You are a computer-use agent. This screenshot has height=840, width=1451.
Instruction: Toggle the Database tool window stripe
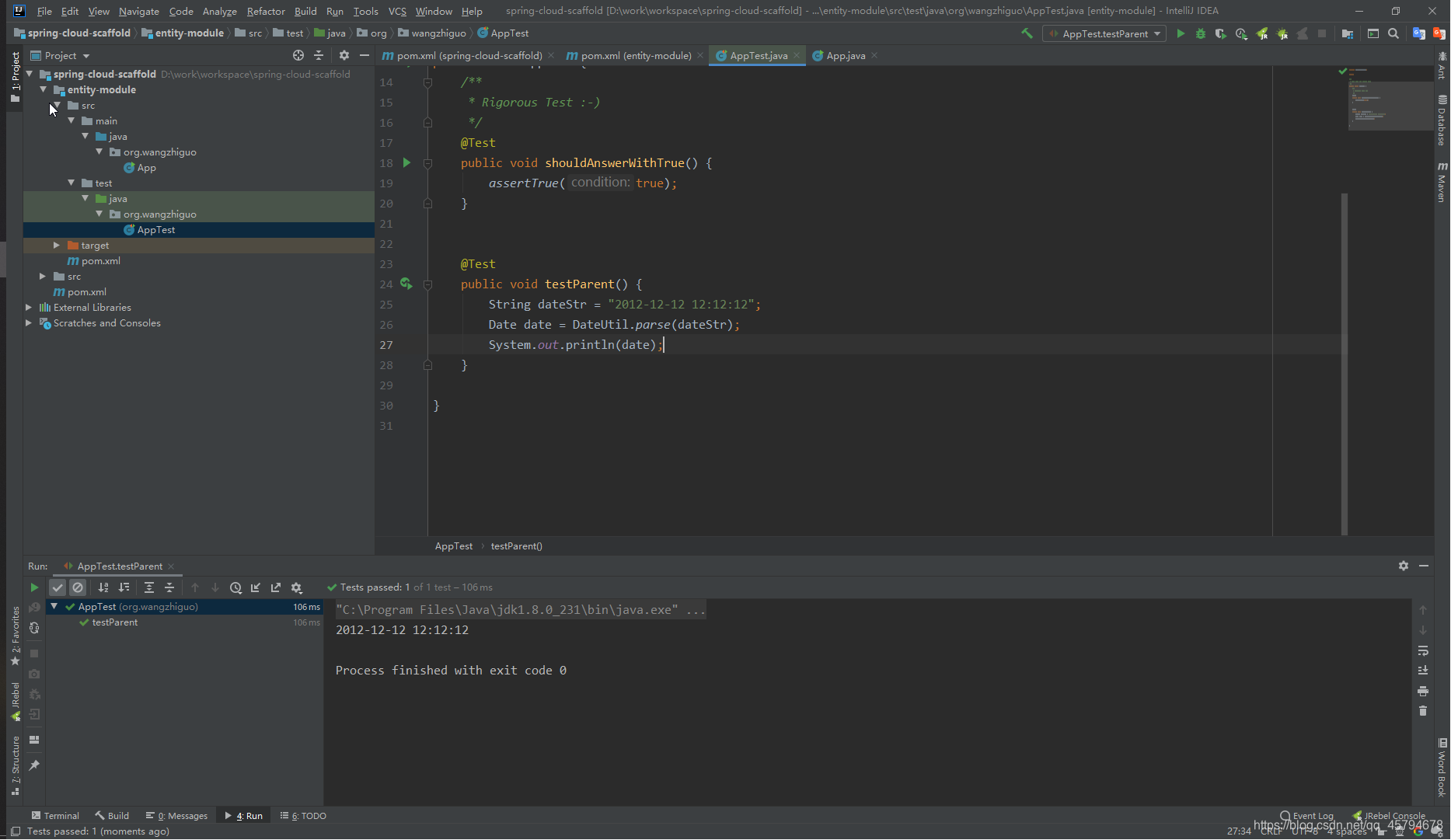coord(1442,120)
